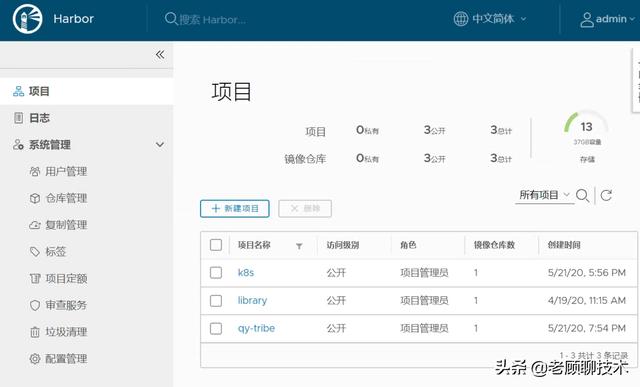This screenshot has width=640, height=387.
Task: Click the 4/19/20, 11:15 AM timestamp
Action: 587,300
